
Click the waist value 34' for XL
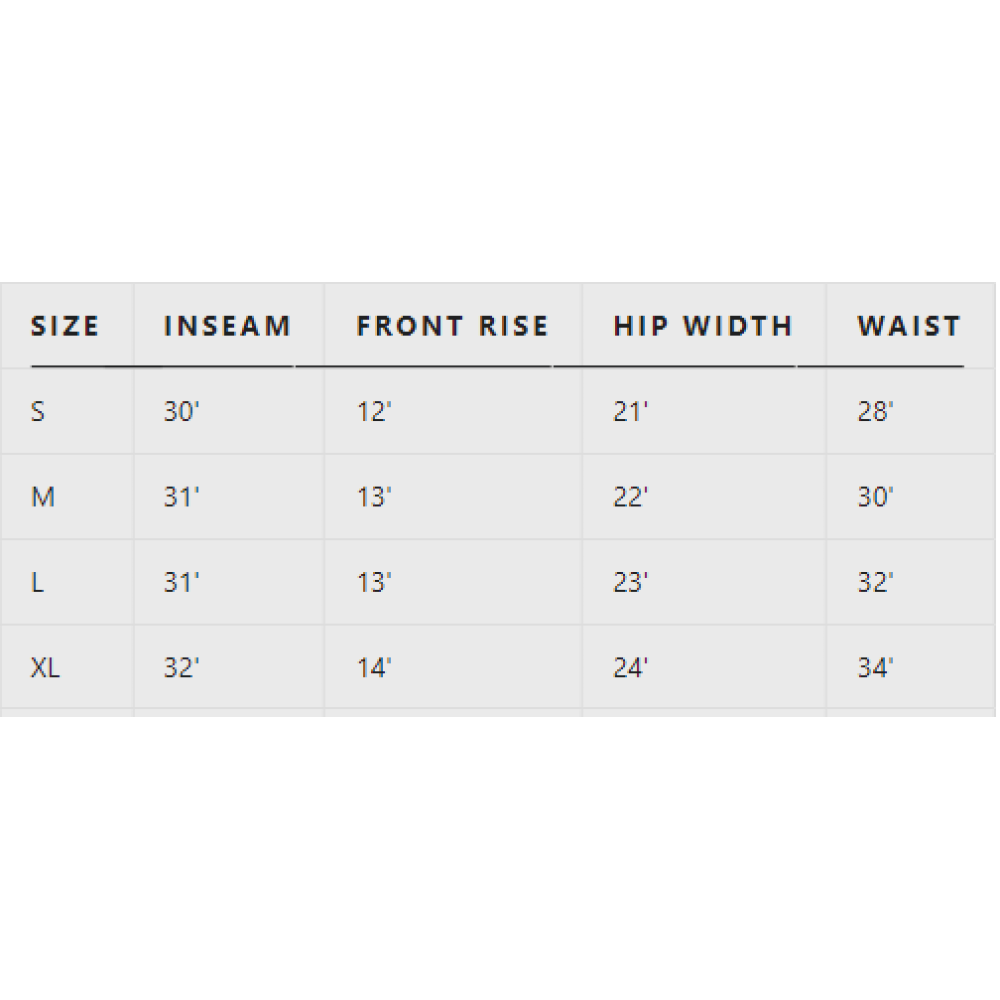pyautogui.click(x=875, y=668)
